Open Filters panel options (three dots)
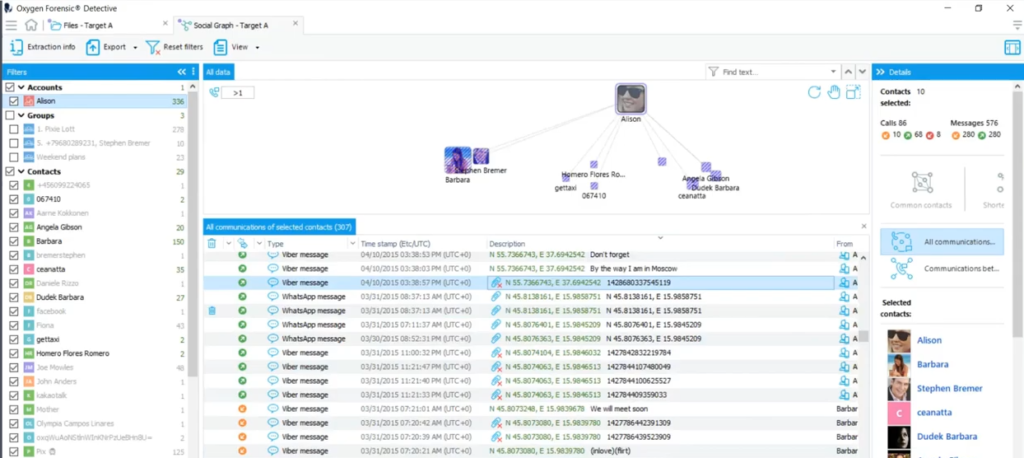 tap(193, 72)
